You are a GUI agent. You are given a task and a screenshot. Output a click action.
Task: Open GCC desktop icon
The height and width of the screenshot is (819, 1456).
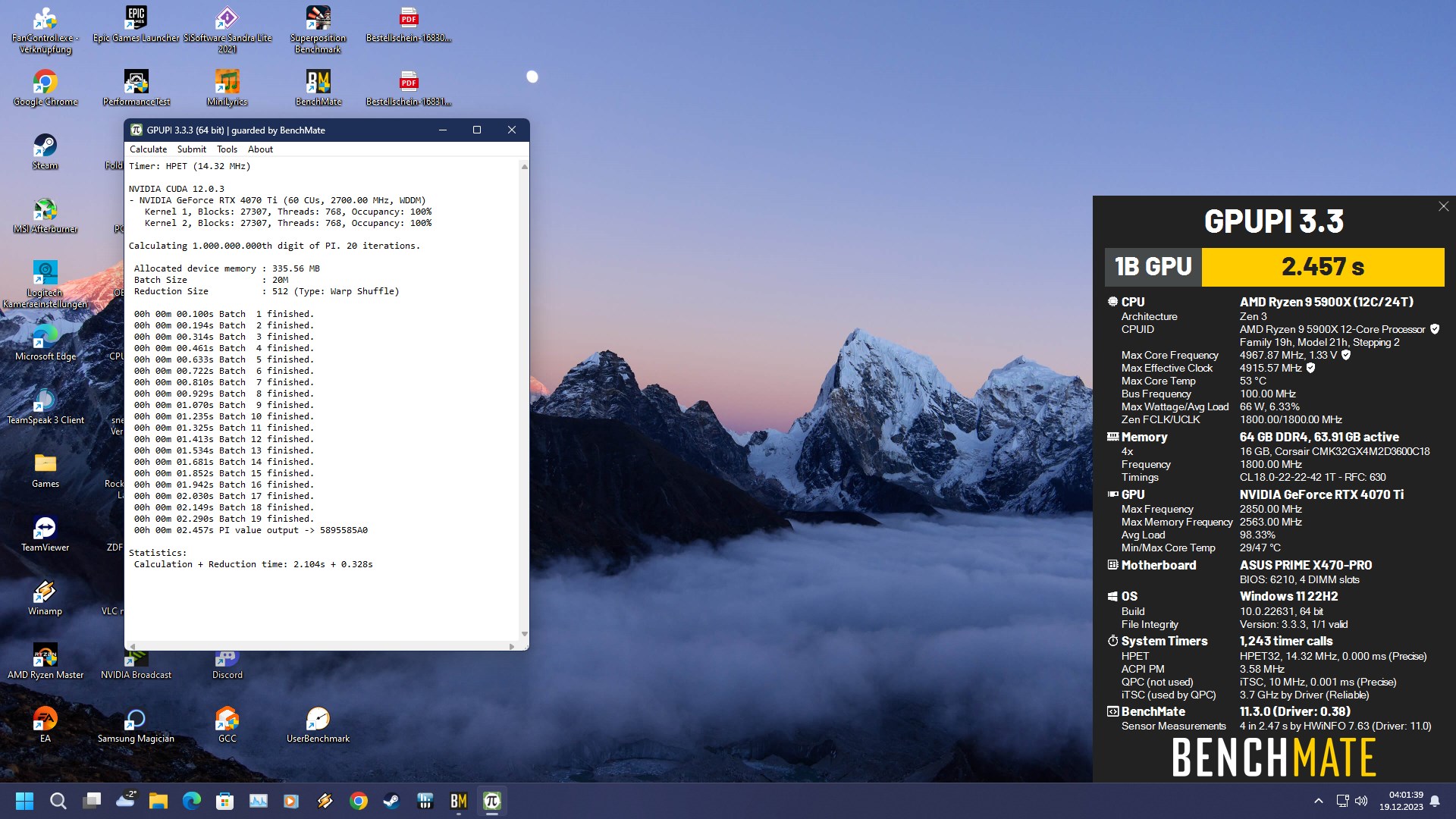pyautogui.click(x=227, y=725)
